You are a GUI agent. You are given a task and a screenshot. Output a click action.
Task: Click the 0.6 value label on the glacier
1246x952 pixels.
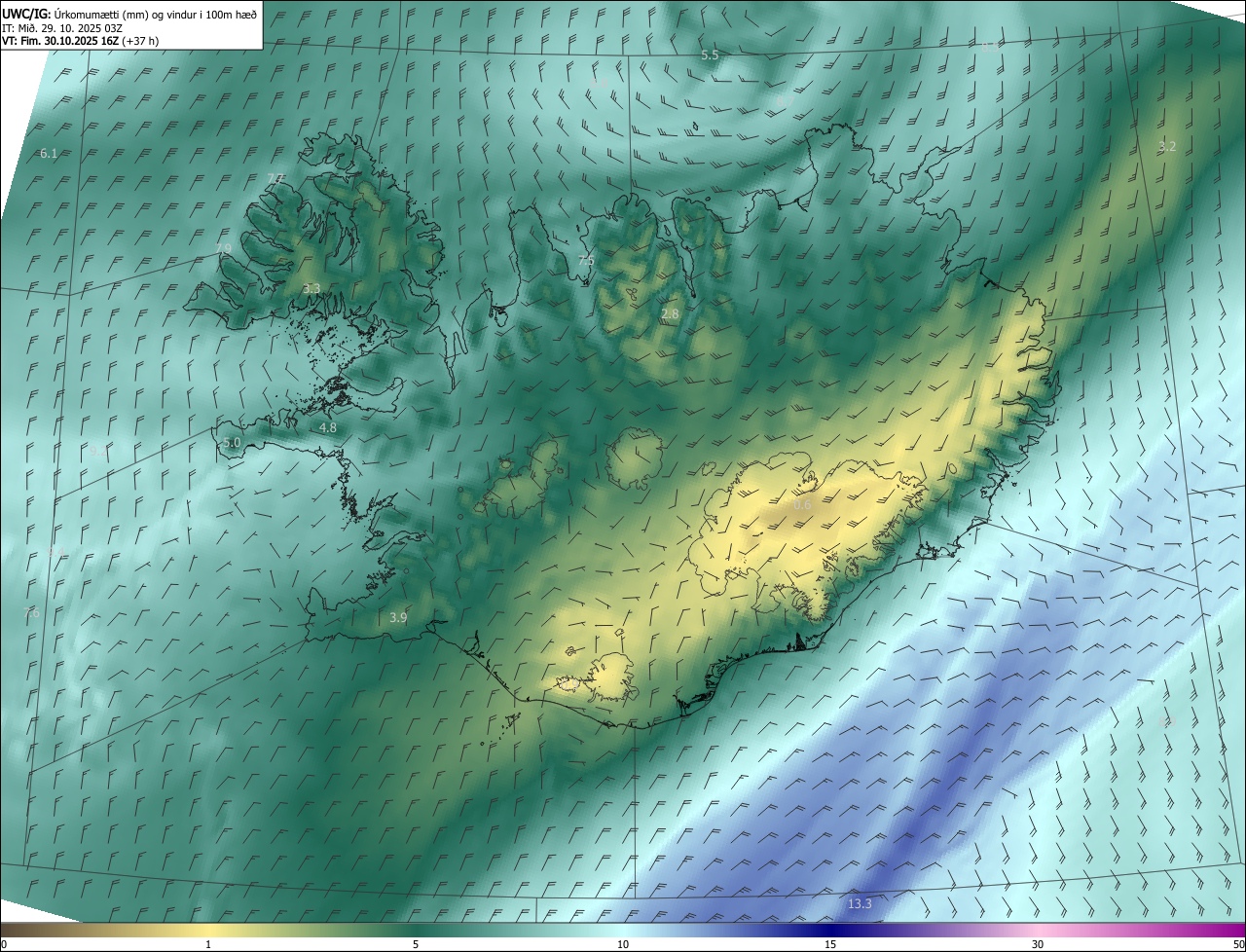click(x=802, y=505)
